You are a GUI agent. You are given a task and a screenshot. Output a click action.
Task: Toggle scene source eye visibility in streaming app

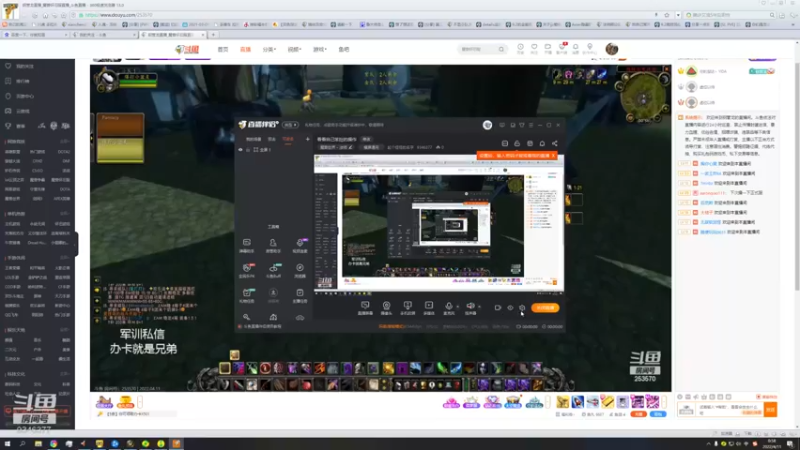click(240, 149)
